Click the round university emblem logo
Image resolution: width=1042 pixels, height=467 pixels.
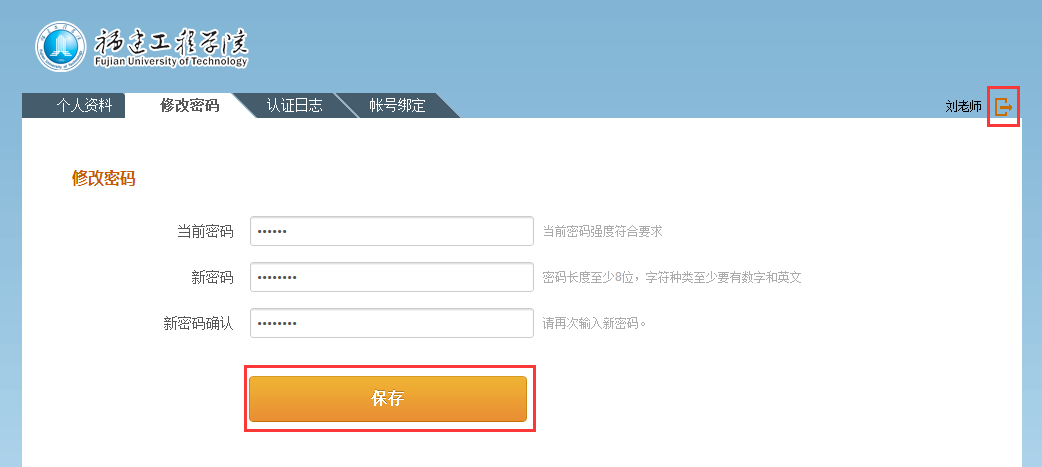tap(60, 47)
